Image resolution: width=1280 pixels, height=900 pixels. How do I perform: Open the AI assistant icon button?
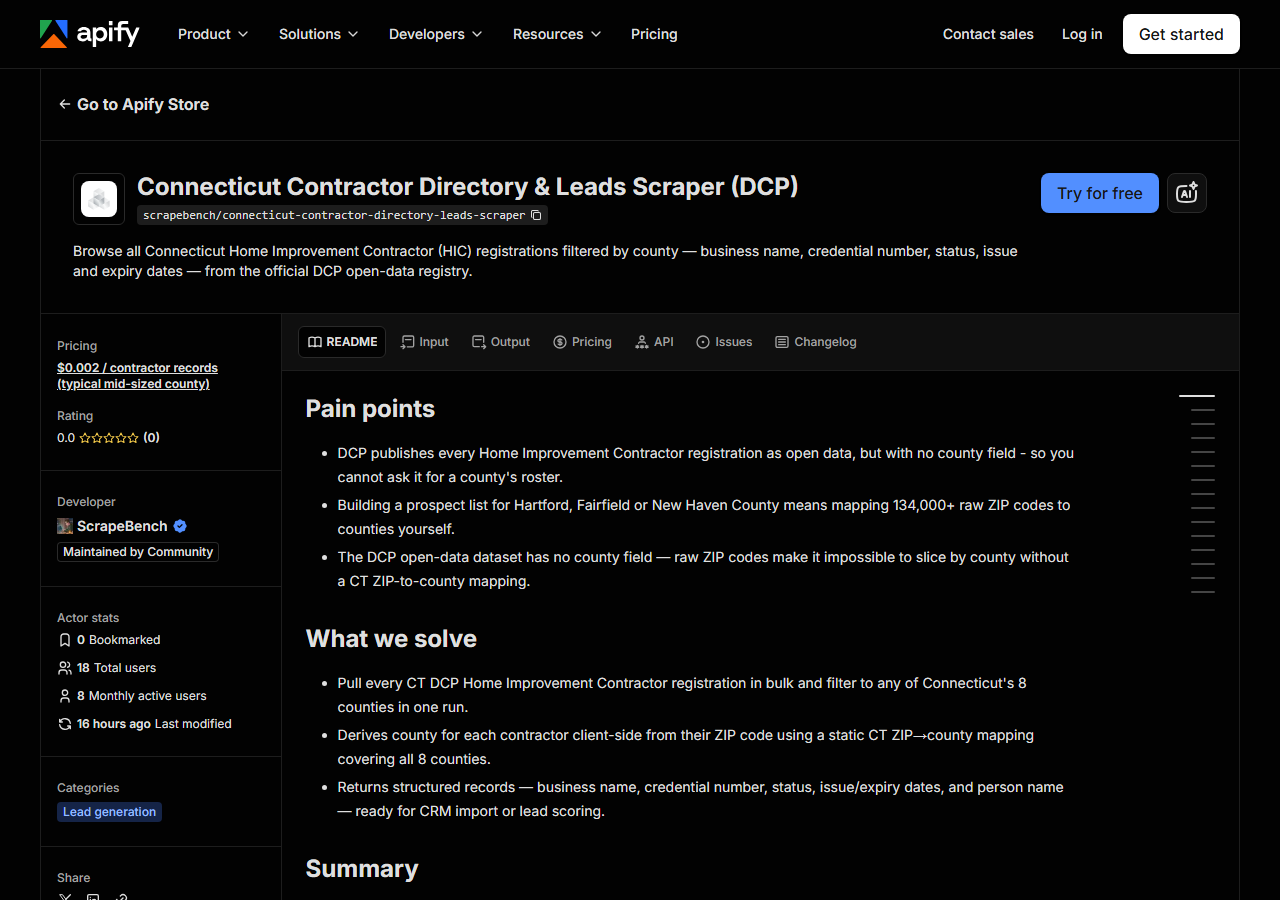tap(1187, 193)
